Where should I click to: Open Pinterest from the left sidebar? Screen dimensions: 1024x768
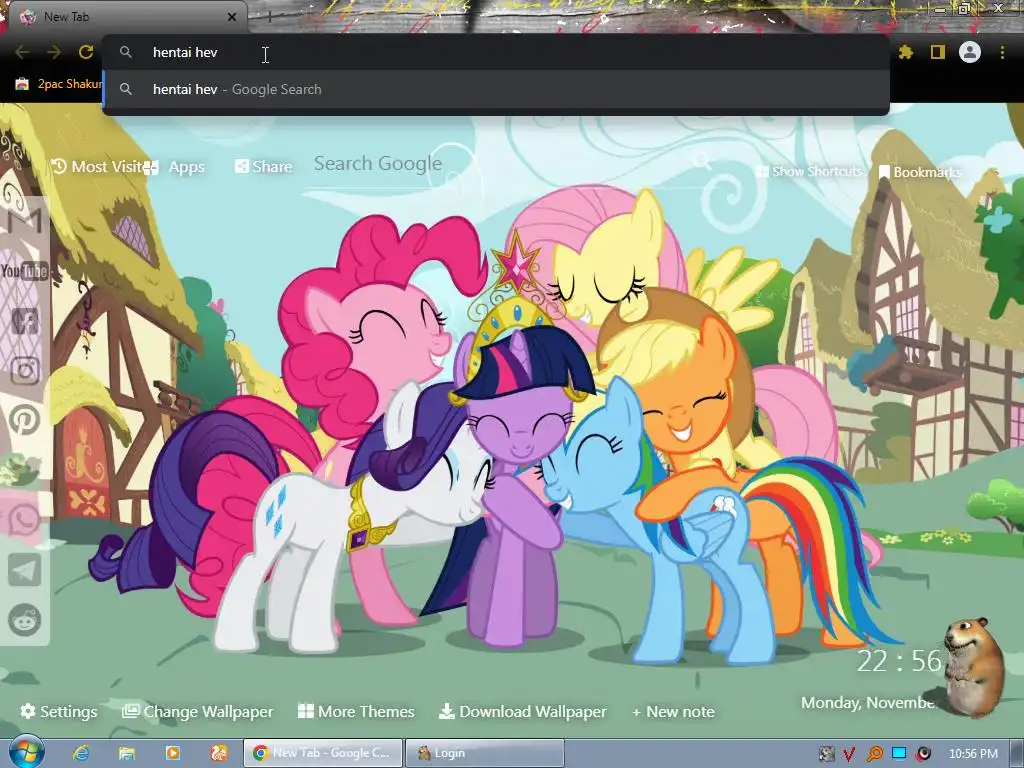point(25,420)
